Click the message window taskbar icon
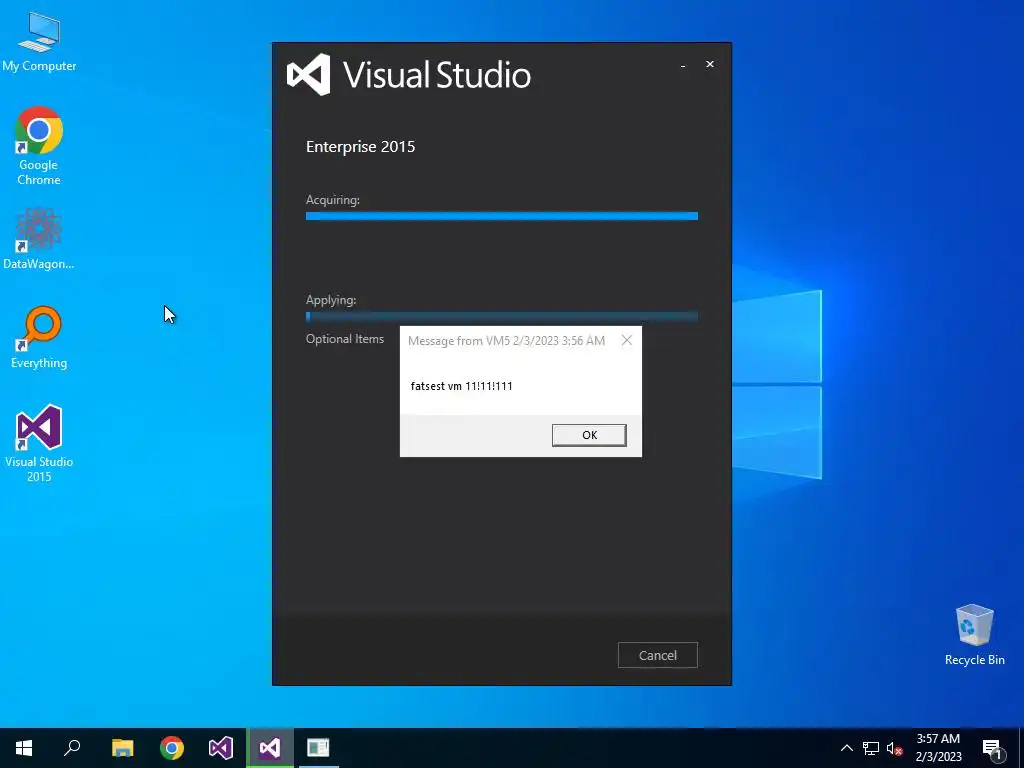The height and width of the screenshot is (768, 1024). click(x=319, y=748)
